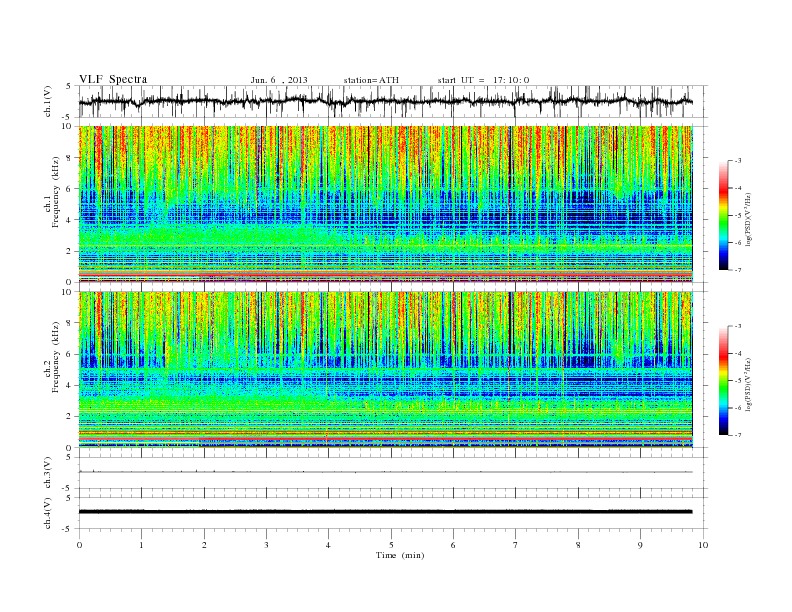Click inside the ch.2 spectrogram panel
The width and height of the screenshot is (792, 612).
tap(385, 370)
